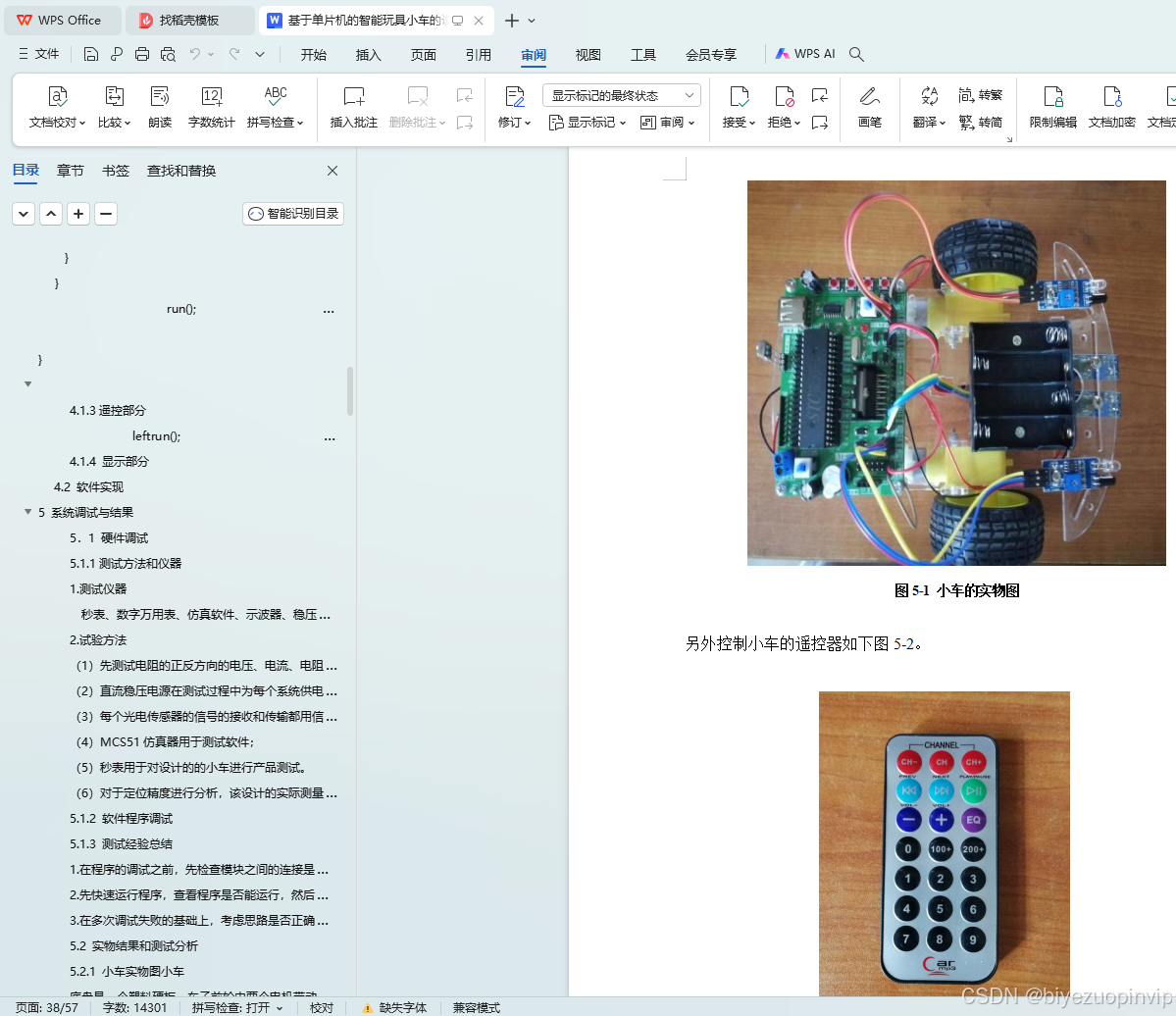
Task: Click 字数: 14301 in status bar
Action: point(135,1008)
